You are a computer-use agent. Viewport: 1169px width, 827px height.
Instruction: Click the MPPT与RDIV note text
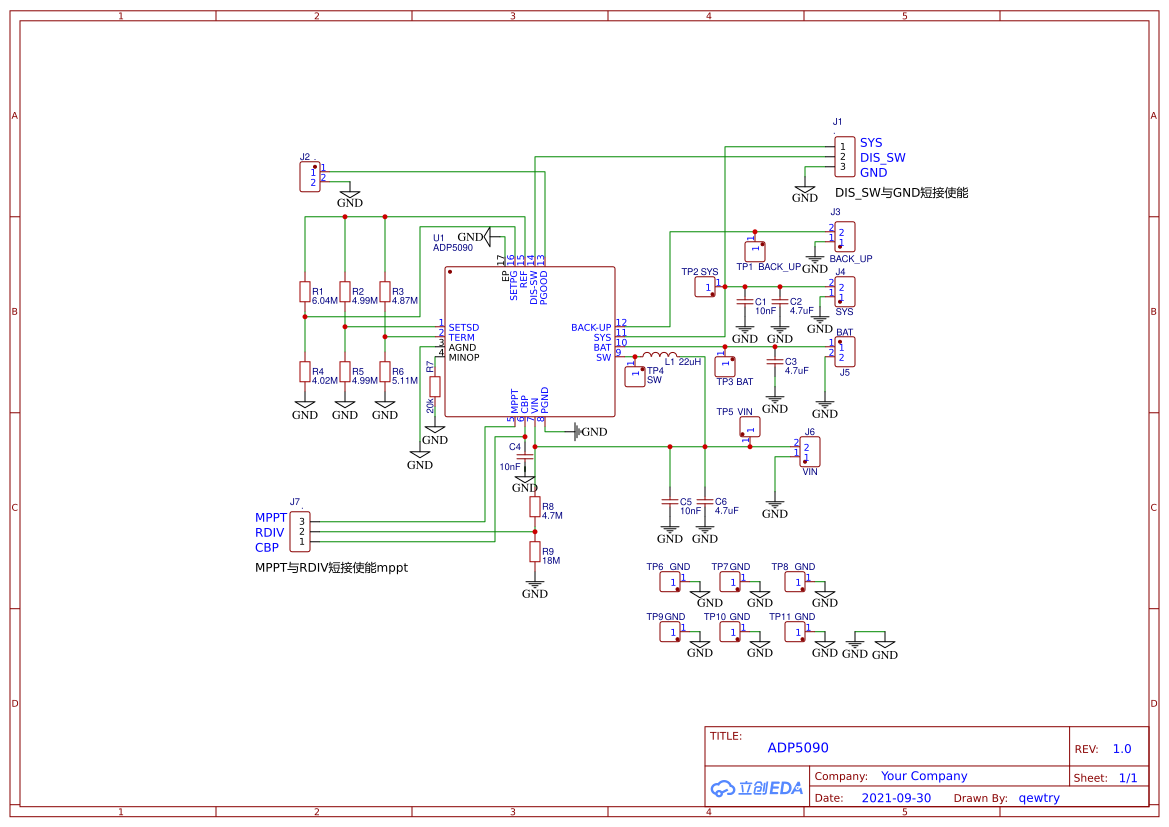[331, 567]
